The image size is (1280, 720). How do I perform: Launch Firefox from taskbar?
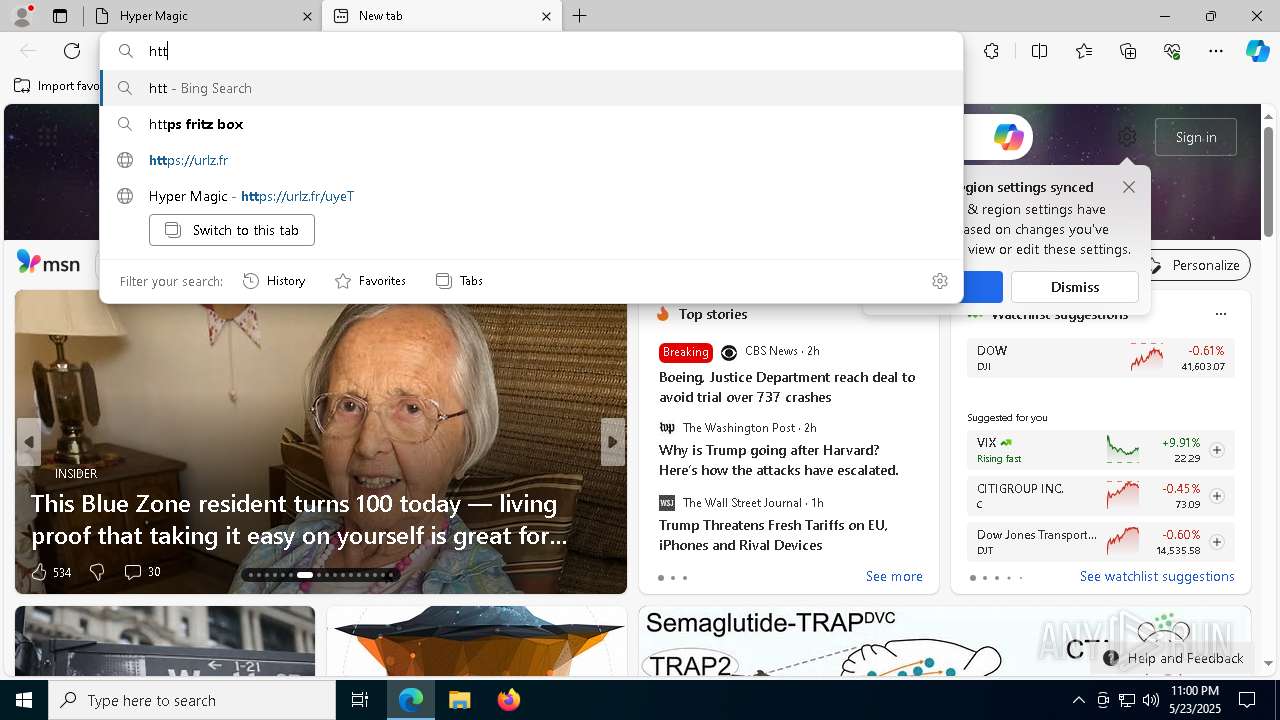pyautogui.click(x=508, y=700)
